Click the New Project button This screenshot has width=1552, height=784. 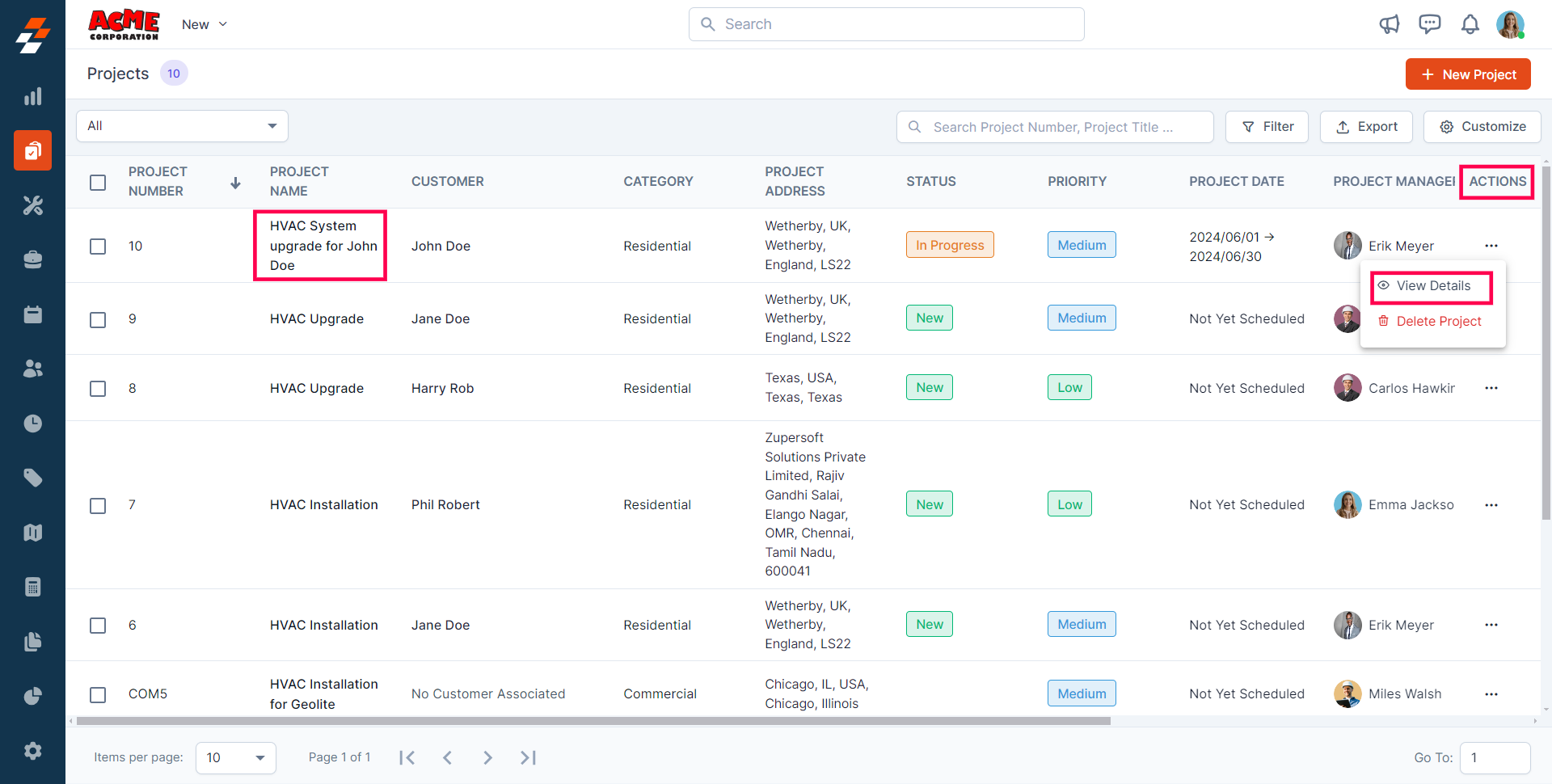(x=1467, y=74)
